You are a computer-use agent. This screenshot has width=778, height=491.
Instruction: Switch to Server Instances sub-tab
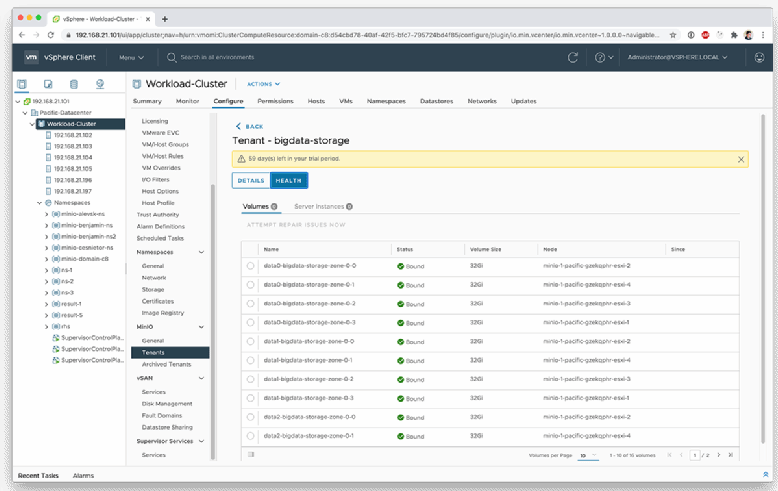323,206
